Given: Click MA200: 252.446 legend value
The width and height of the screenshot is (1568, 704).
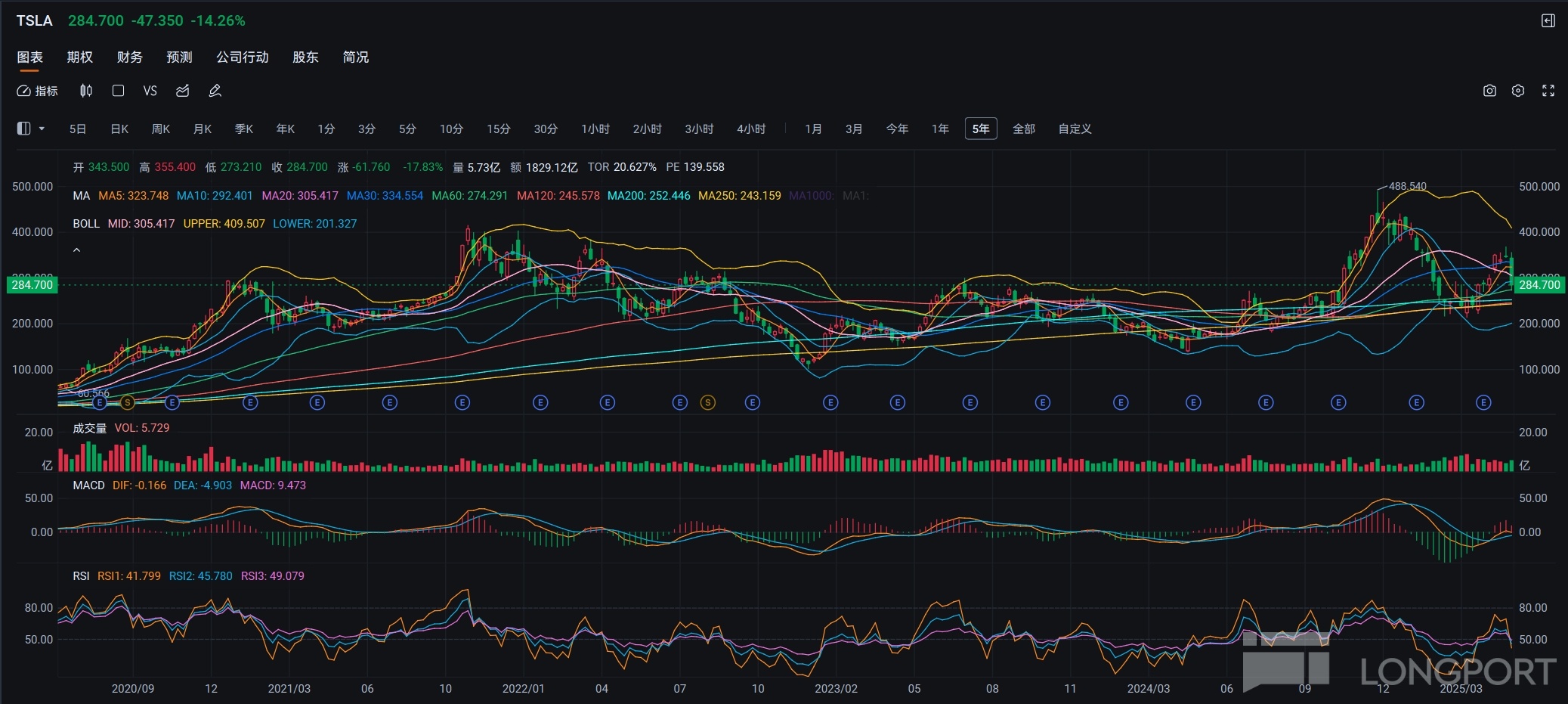Looking at the screenshot, I should (x=649, y=196).
